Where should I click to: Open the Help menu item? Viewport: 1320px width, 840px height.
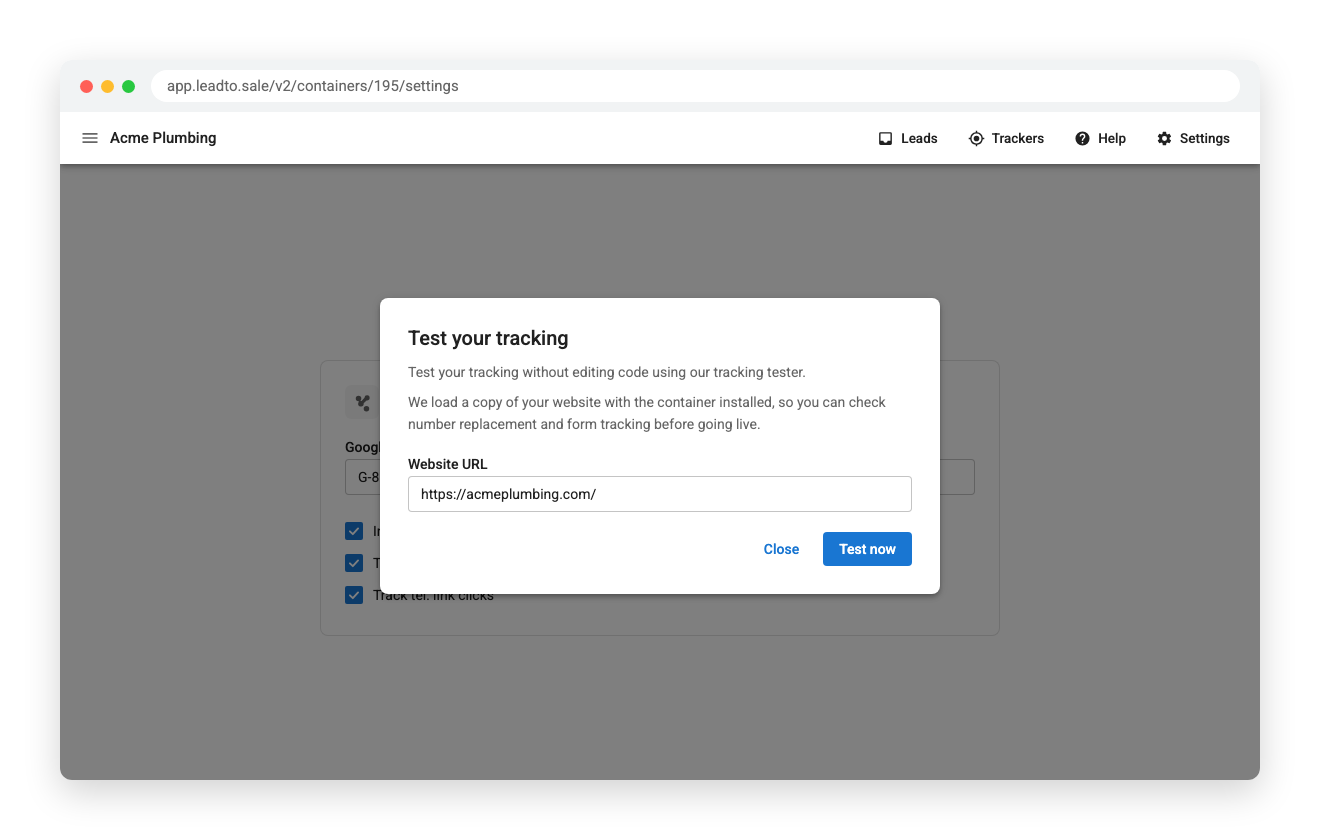click(x=1100, y=138)
